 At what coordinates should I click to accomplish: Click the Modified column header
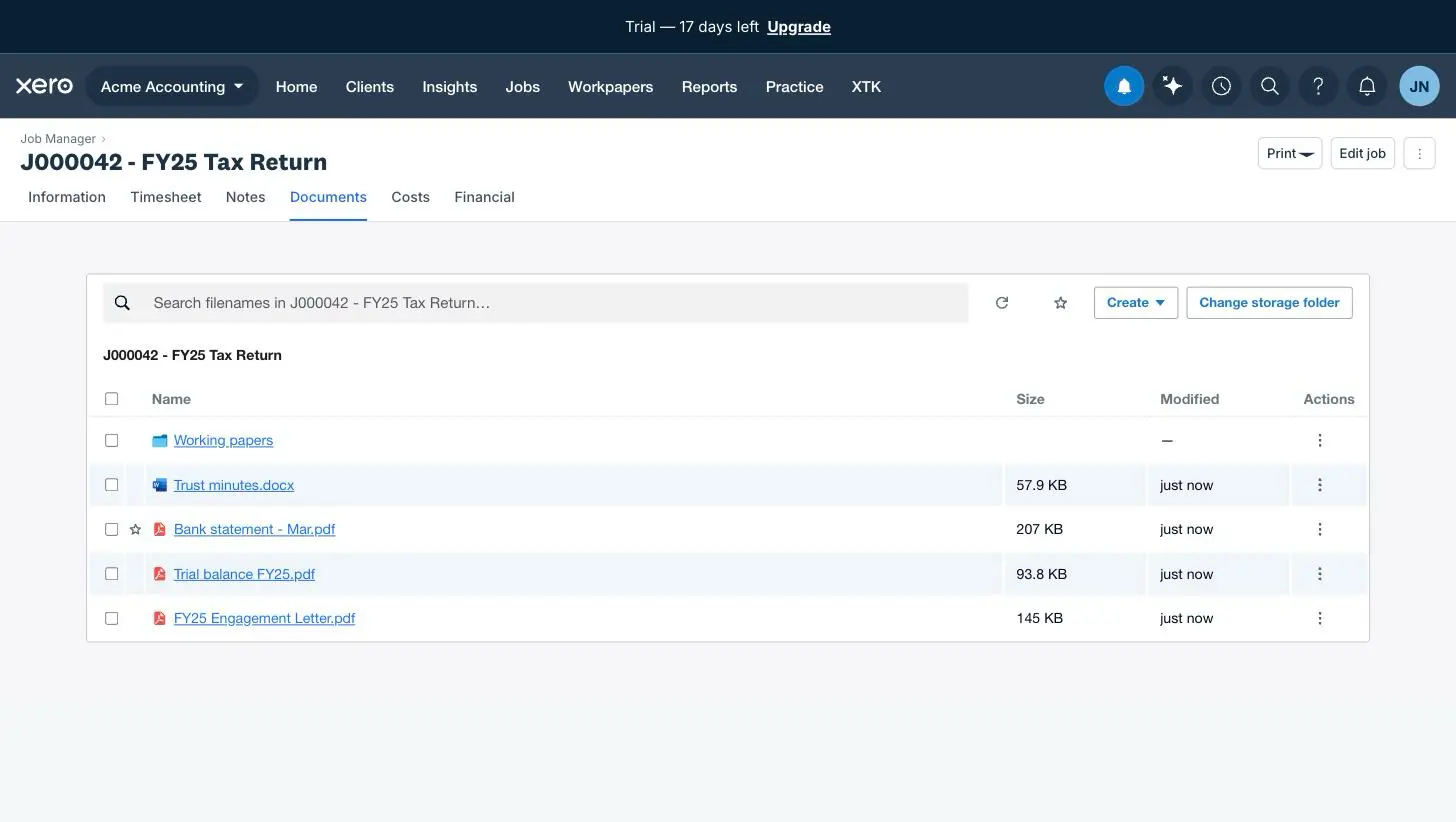pyautogui.click(x=1189, y=399)
